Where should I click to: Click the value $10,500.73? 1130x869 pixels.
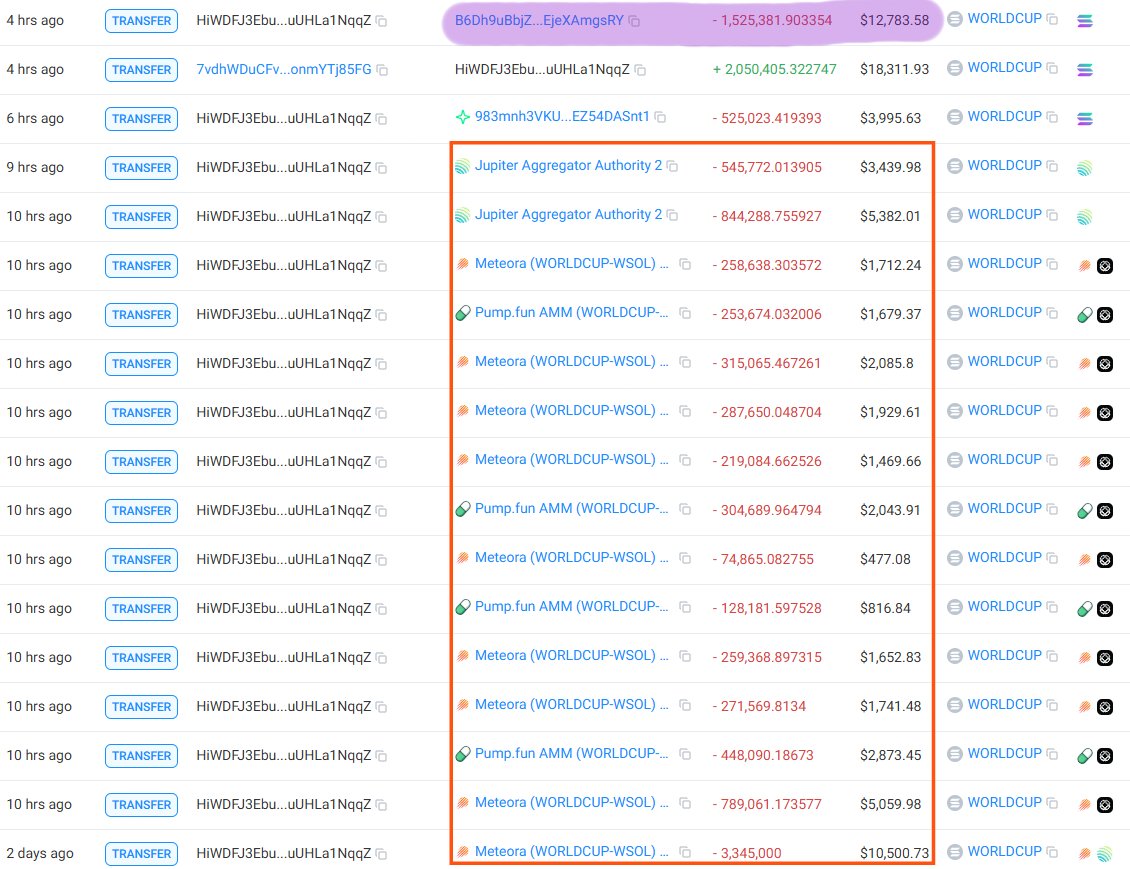(x=894, y=853)
